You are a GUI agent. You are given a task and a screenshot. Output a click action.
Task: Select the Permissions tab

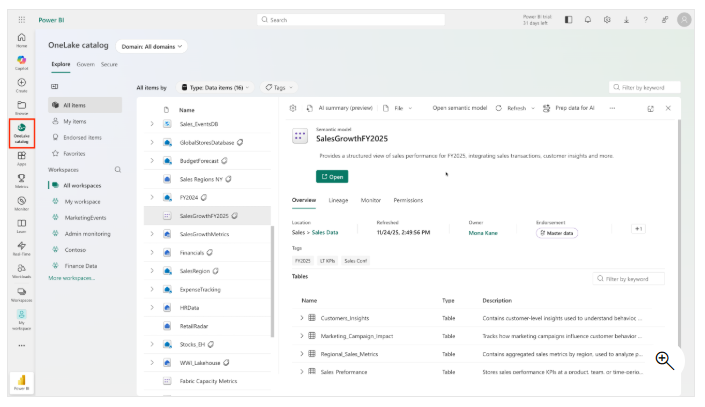pyautogui.click(x=408, y=200)
